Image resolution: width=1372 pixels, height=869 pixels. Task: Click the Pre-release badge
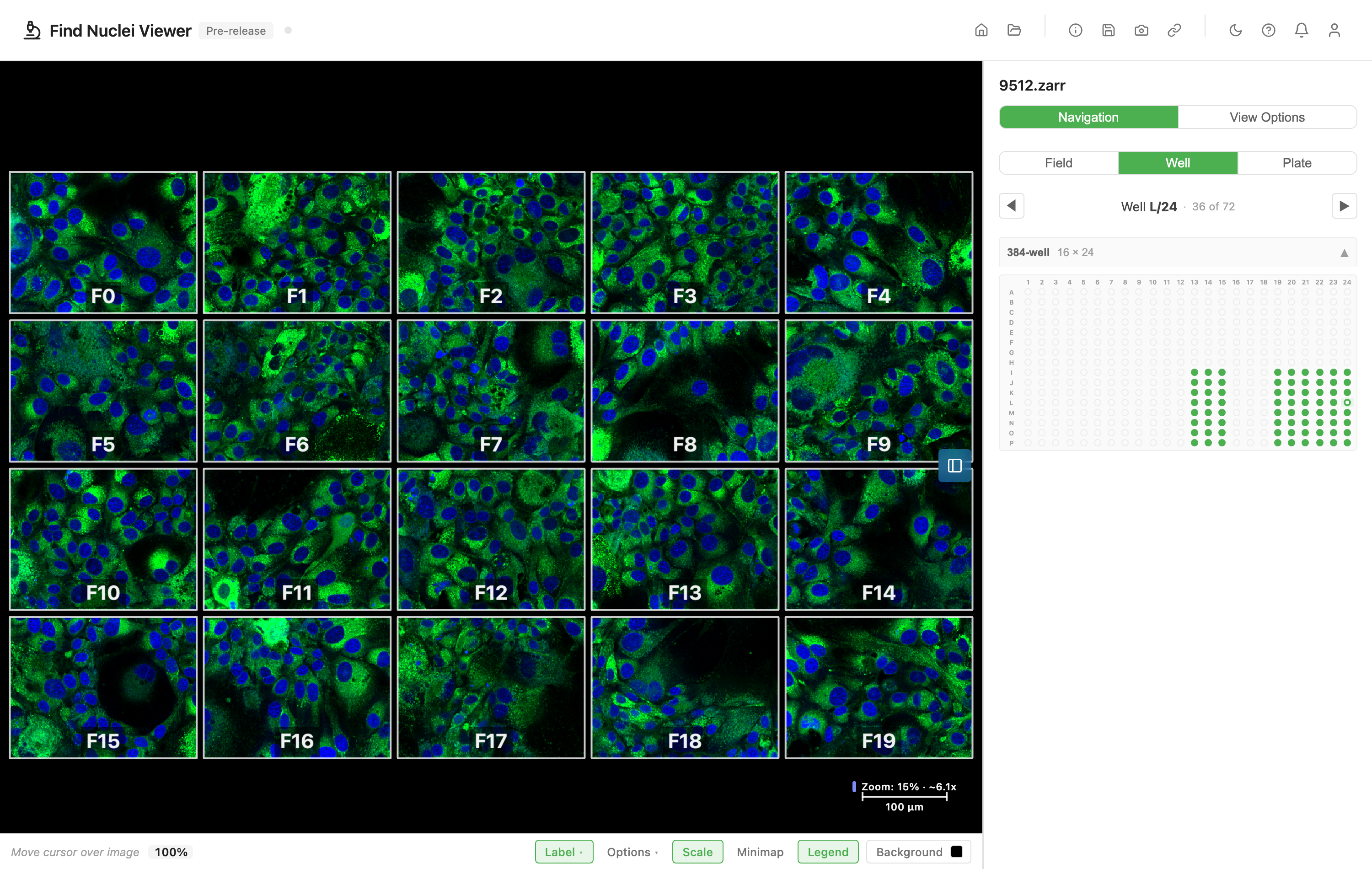pyautogui.click(x=236, y=31)
